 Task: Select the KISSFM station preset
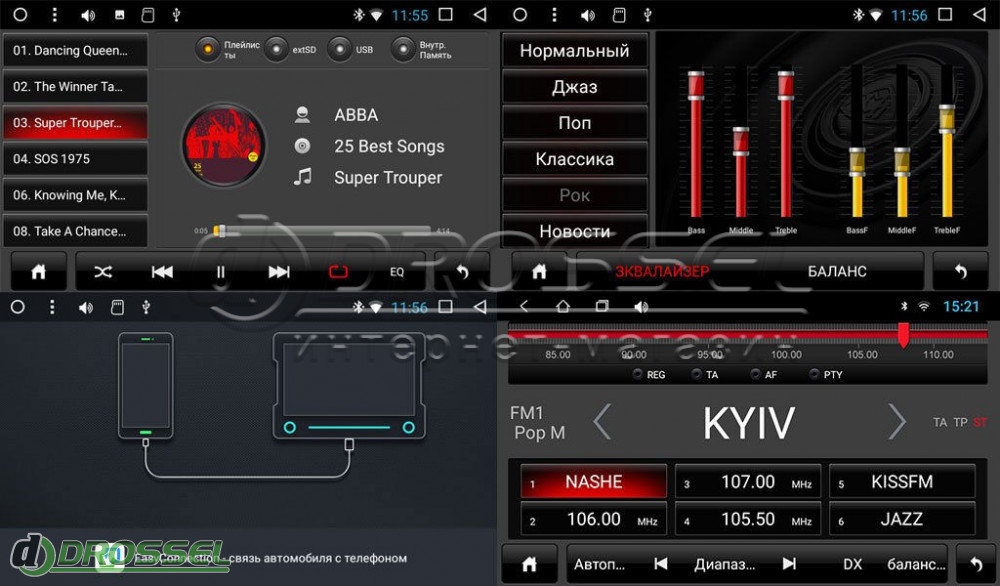(x=901, y=482)
